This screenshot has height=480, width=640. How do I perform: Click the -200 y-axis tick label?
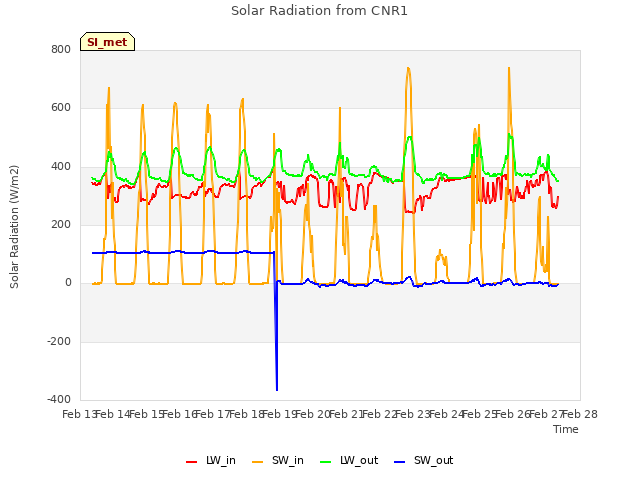tap(59, 341)
